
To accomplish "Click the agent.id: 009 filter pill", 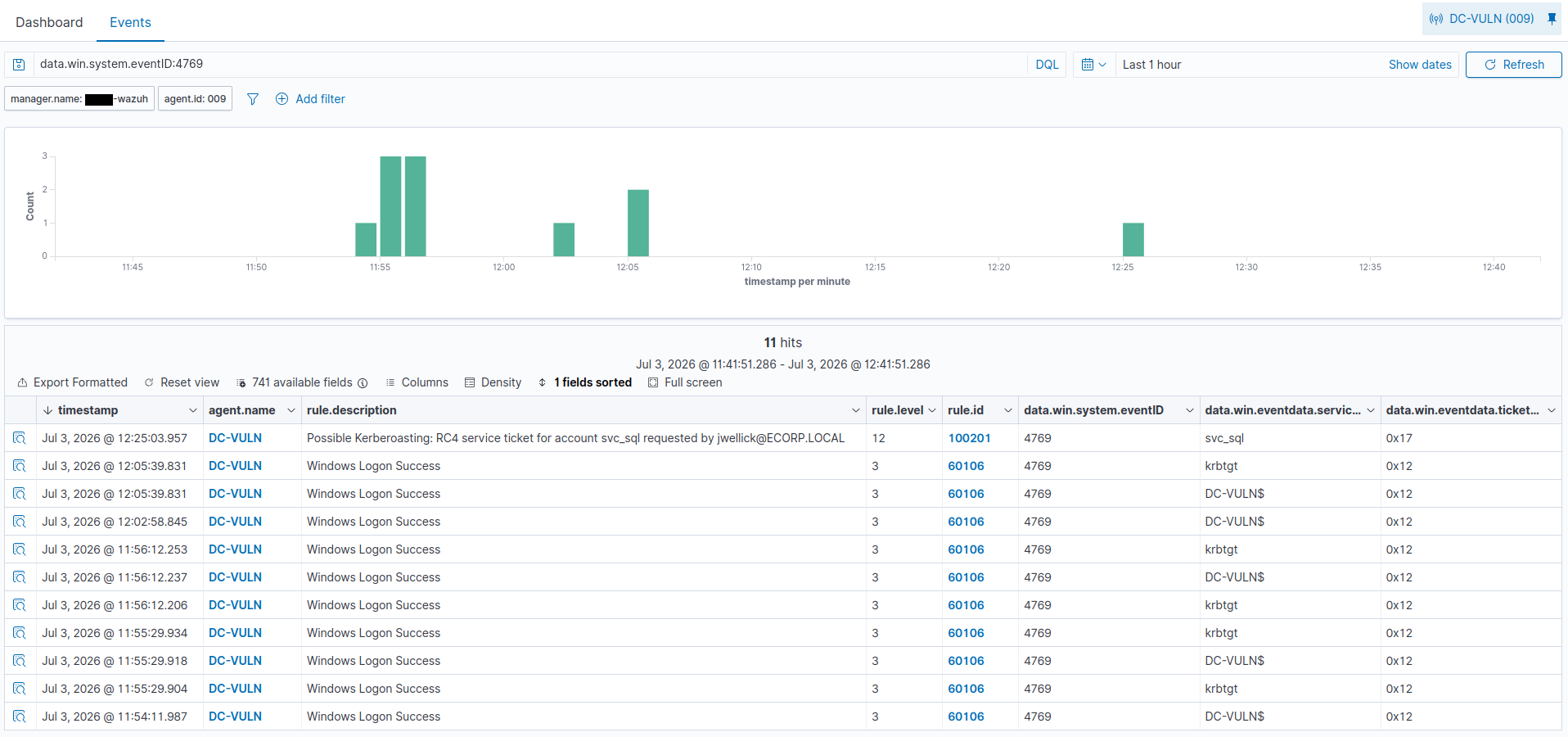I will click(195, 99).
